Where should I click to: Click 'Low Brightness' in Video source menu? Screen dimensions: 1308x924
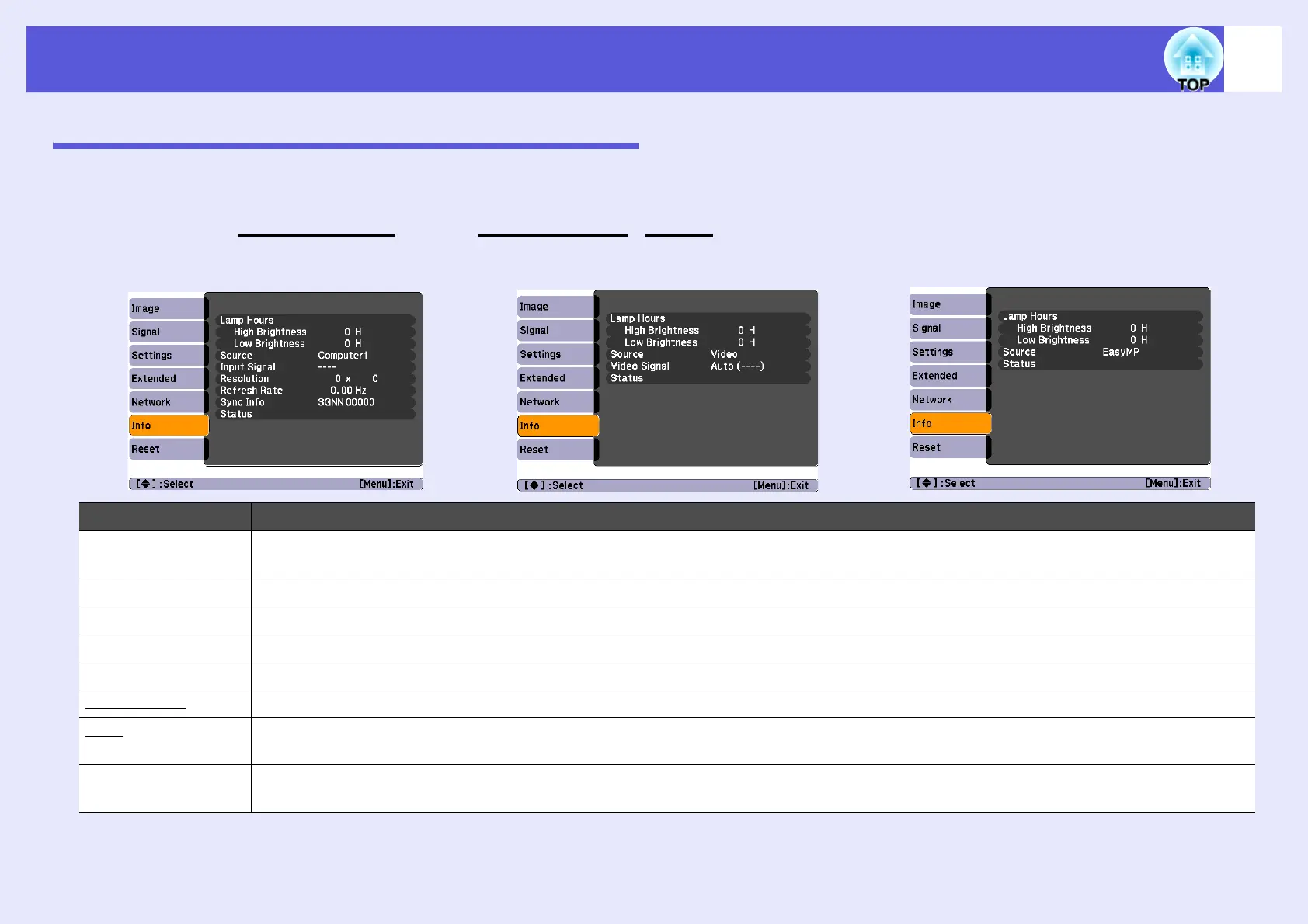(x=661, y=342)
